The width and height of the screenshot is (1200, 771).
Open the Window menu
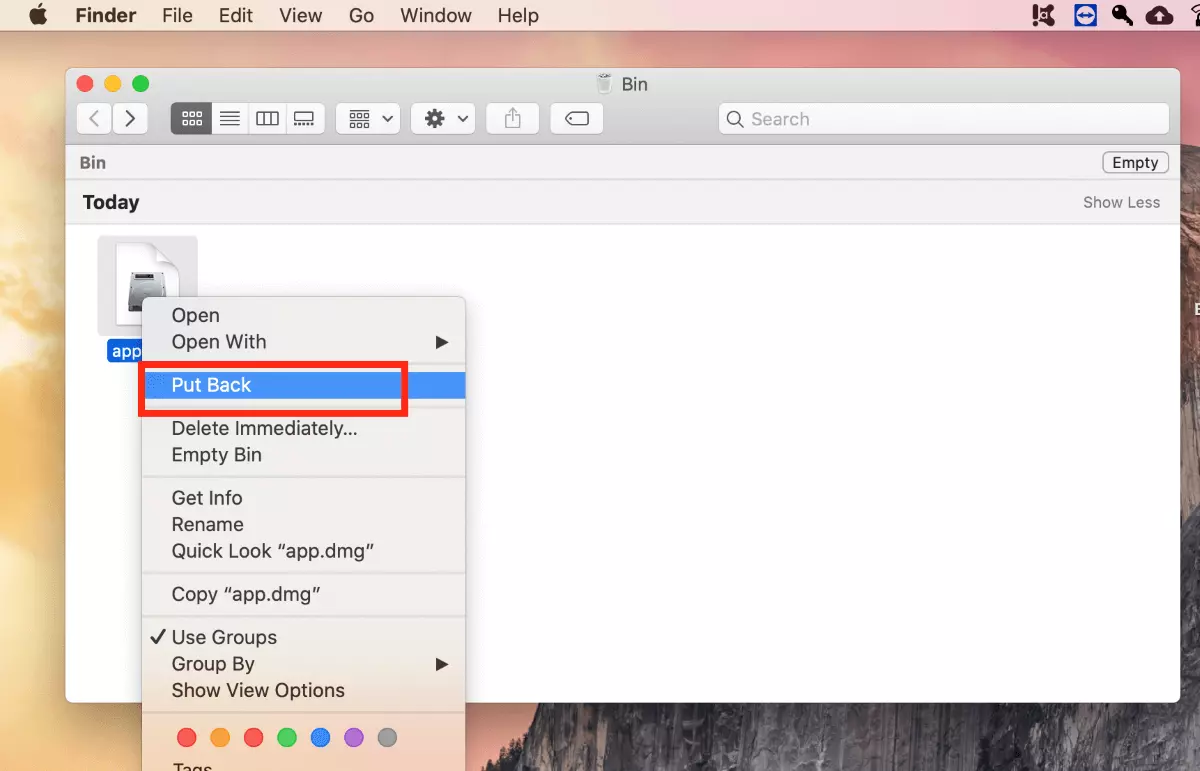click(436, 15)
